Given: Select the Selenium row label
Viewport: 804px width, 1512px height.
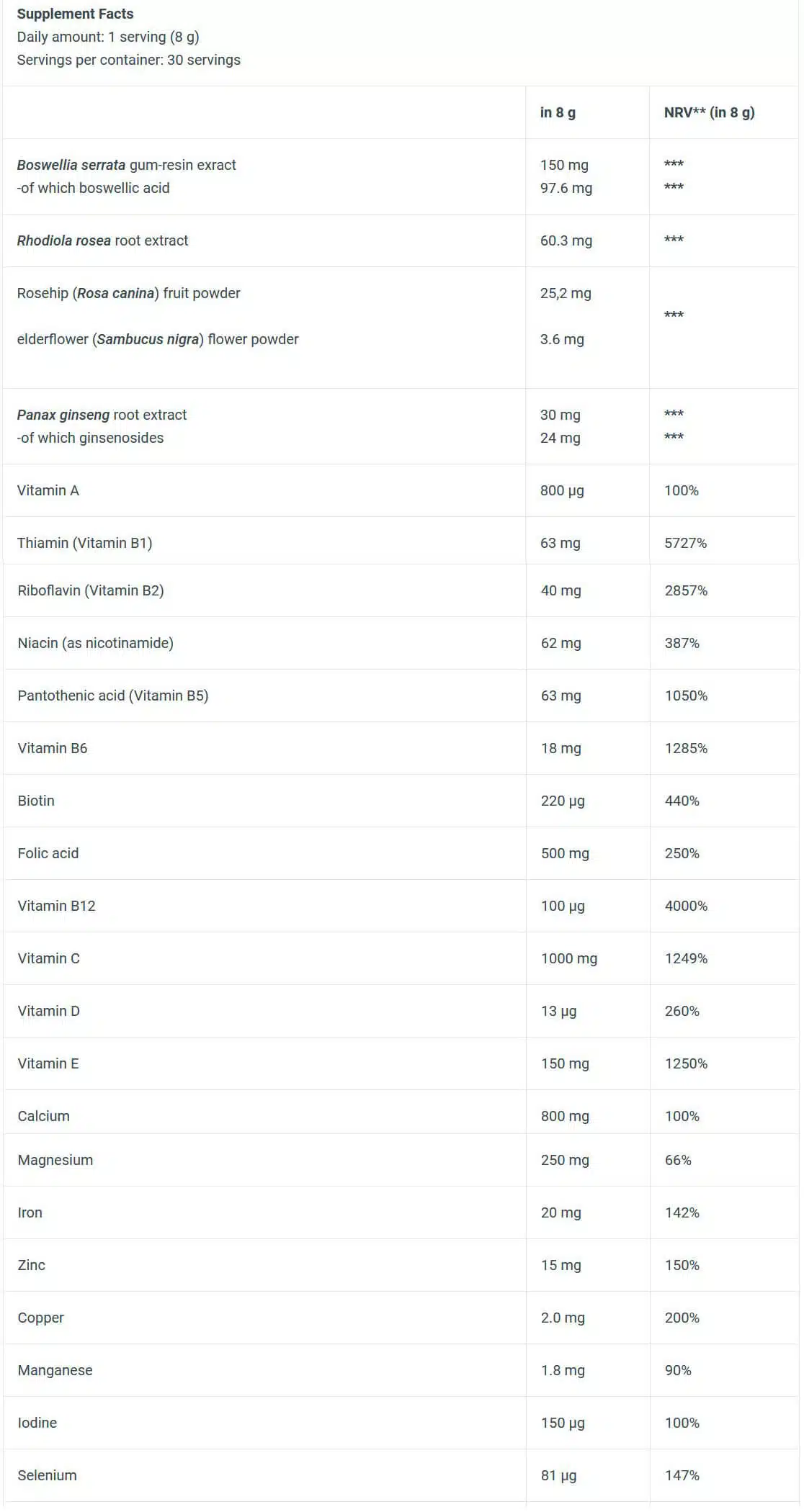Looking at the screenshot, I should coord(47,1475).
